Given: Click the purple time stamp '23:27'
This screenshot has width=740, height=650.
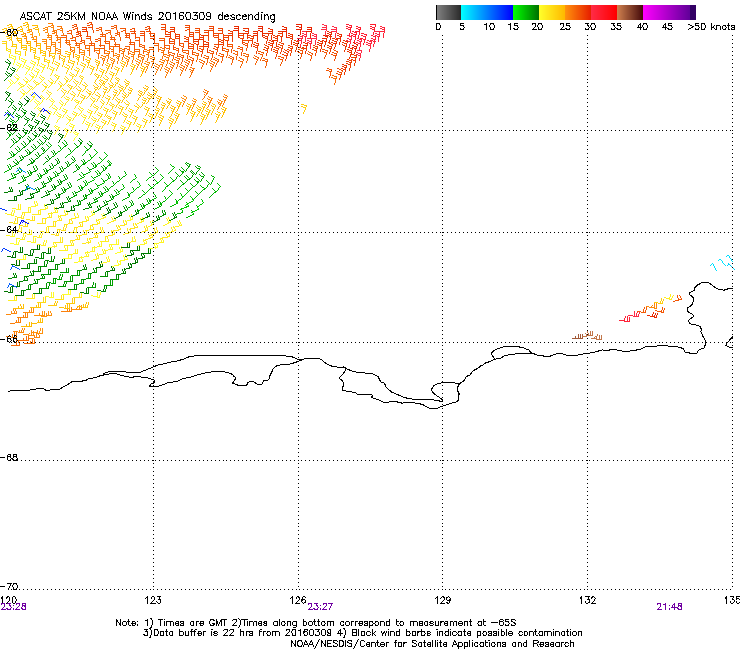Looking at the screenshot, I should tap(320, 607).
